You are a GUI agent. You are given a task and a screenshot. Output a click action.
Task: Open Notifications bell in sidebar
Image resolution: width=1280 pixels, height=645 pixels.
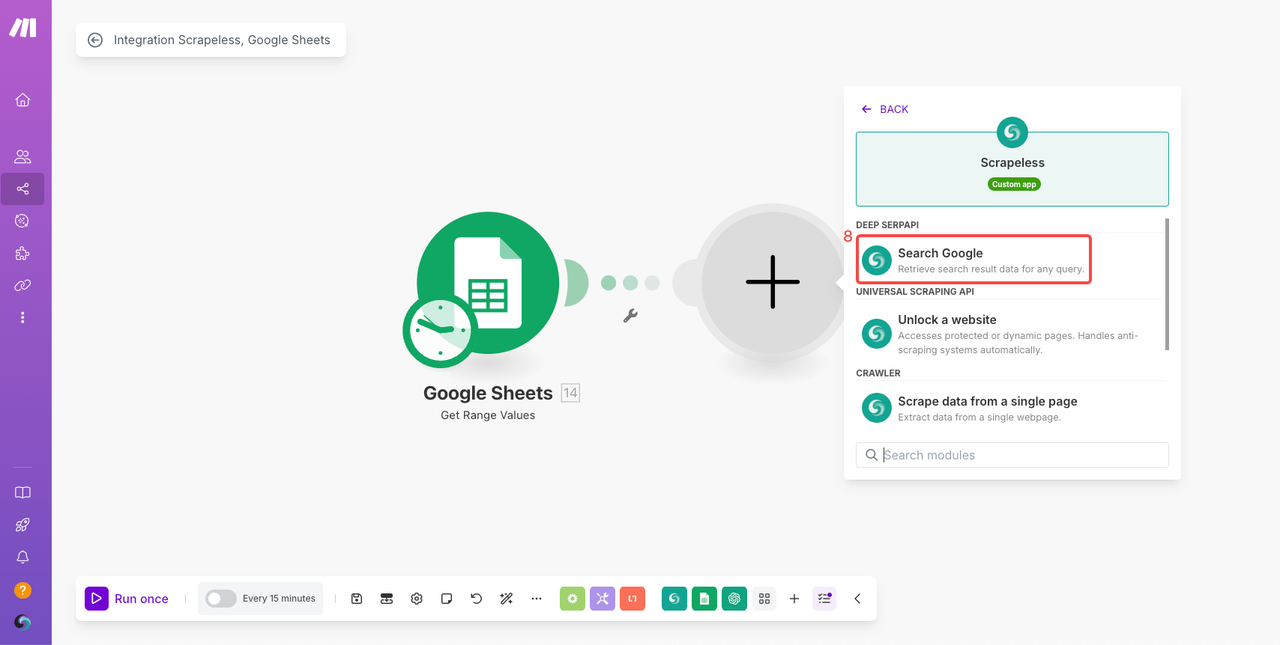click(22, 557)
